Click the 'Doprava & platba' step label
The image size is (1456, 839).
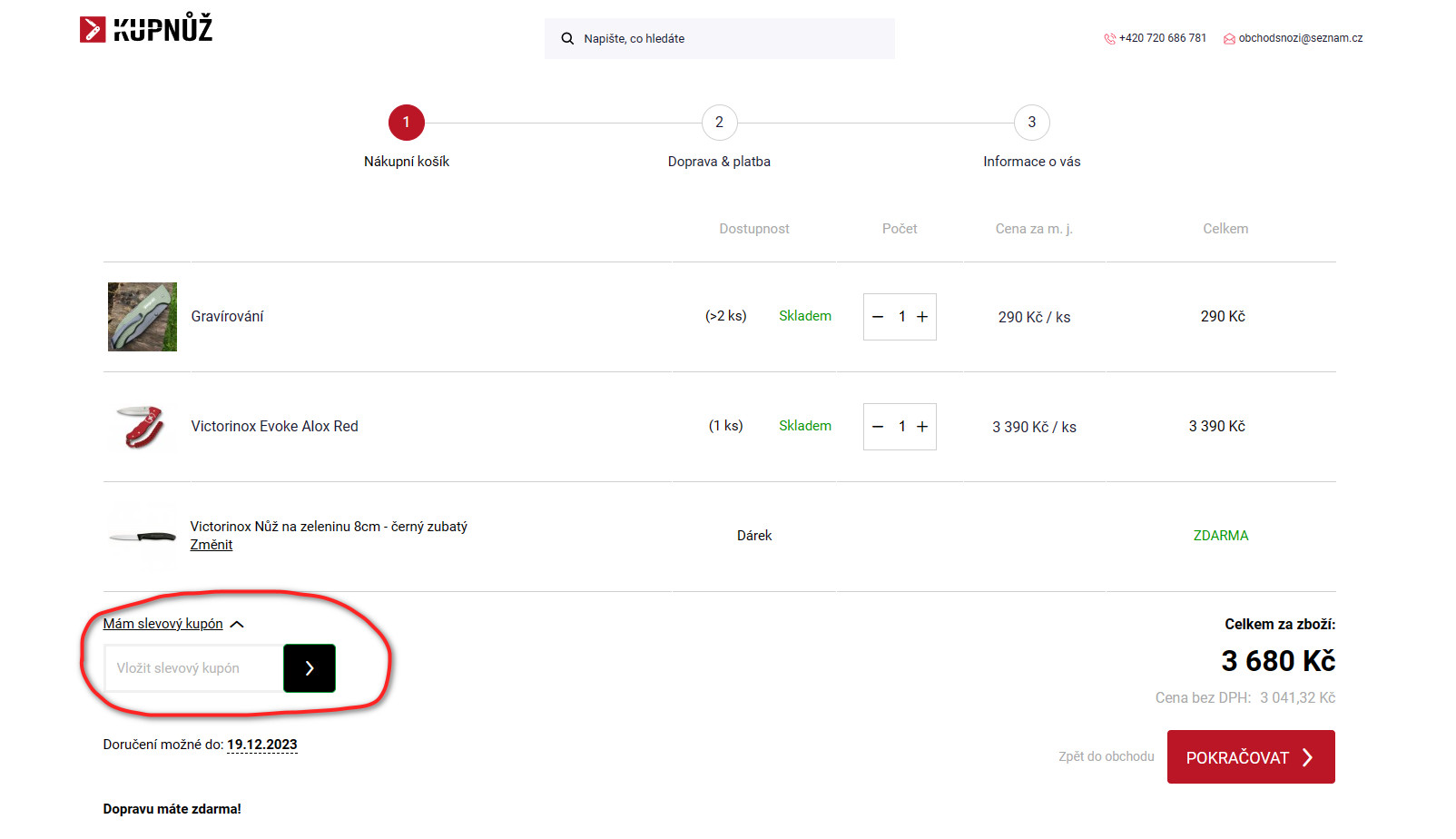[719, 162]
